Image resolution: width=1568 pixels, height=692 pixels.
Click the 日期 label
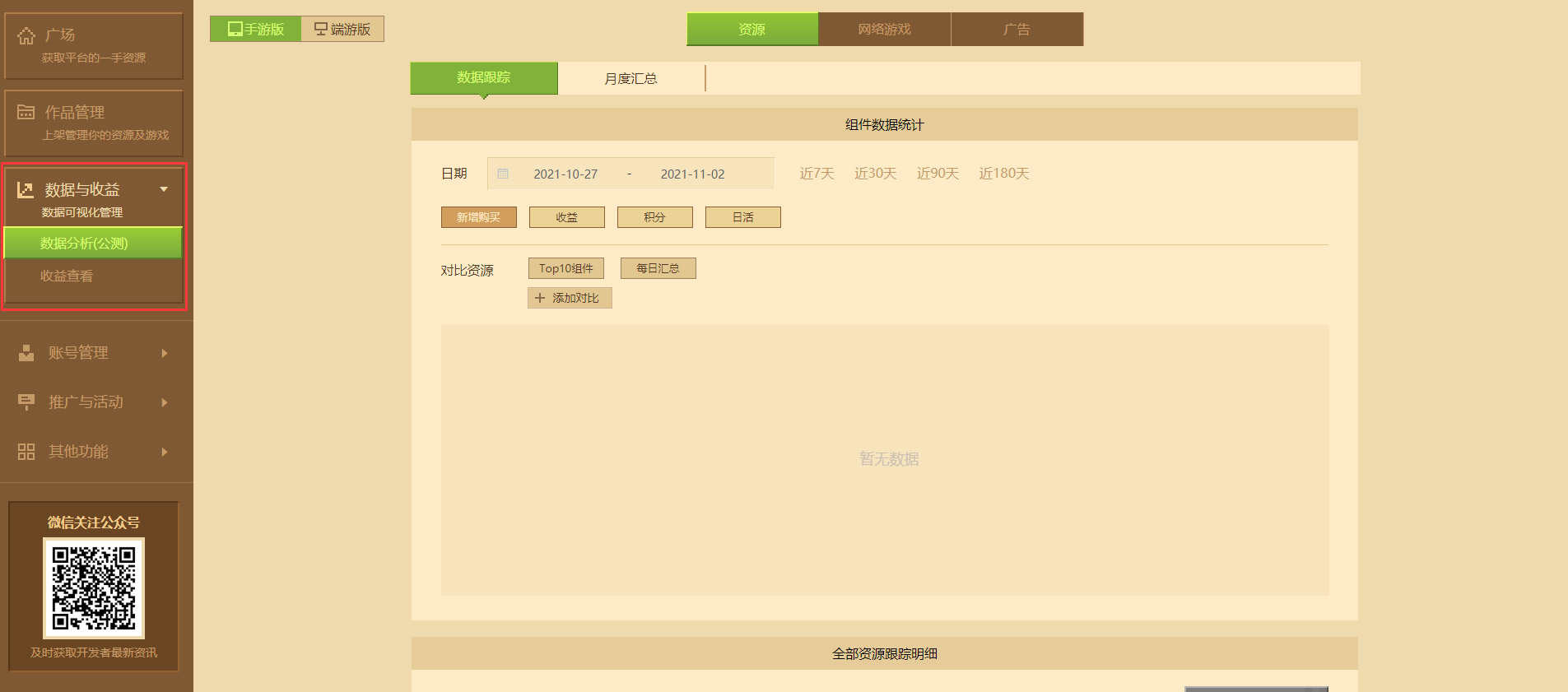click(454, 174)
